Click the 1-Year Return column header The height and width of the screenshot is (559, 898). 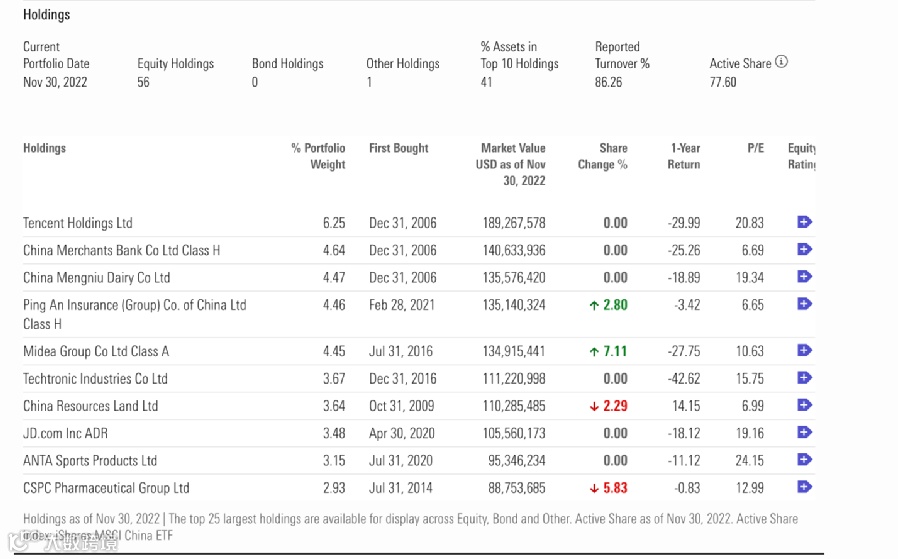coord(684,156)
